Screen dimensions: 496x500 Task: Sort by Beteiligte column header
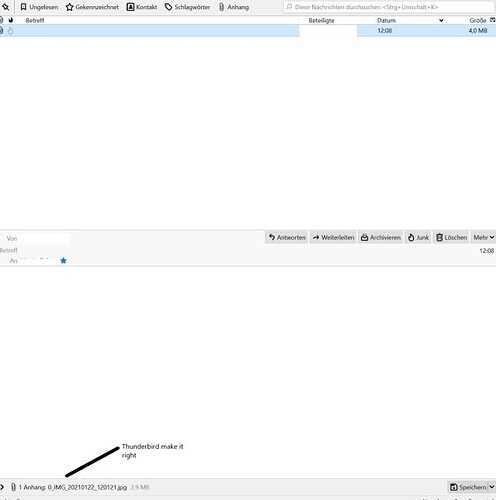coord(321,20)
